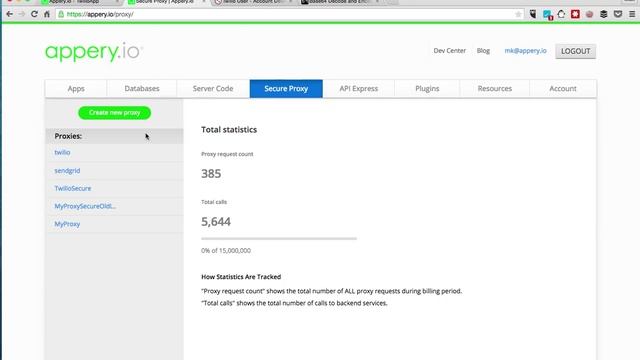Screen dimensions: 640x360
Task: Open the API Express tab
Action: pos(359,89)
